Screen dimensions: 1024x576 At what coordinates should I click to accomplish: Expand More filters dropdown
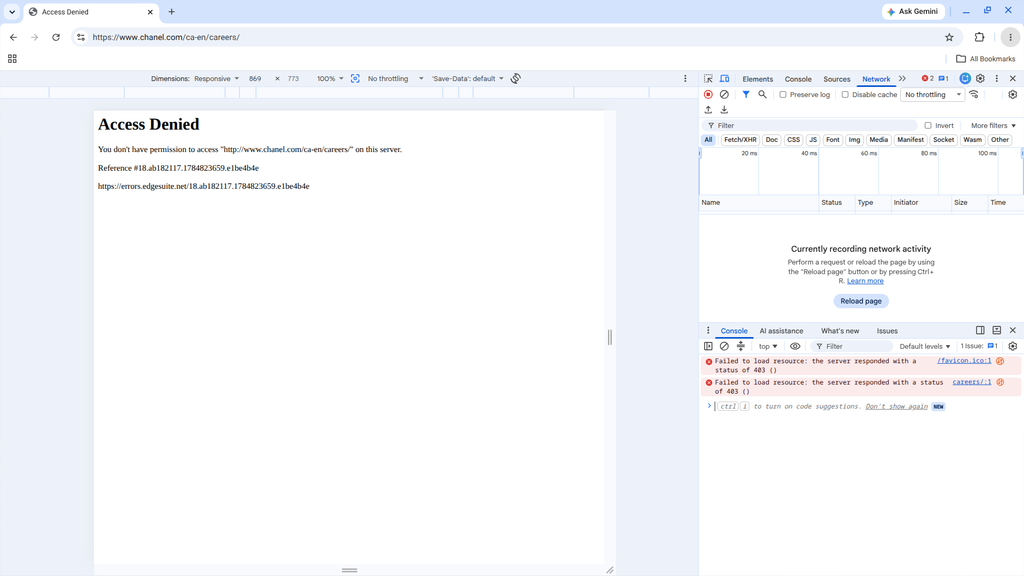[993, 125]
